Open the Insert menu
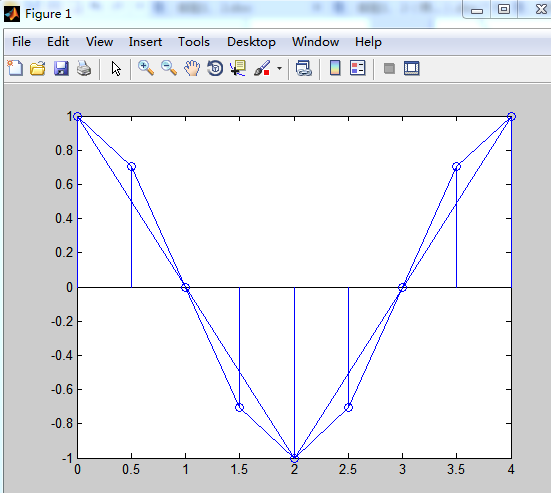551x493 pixels. click(145, 42)
